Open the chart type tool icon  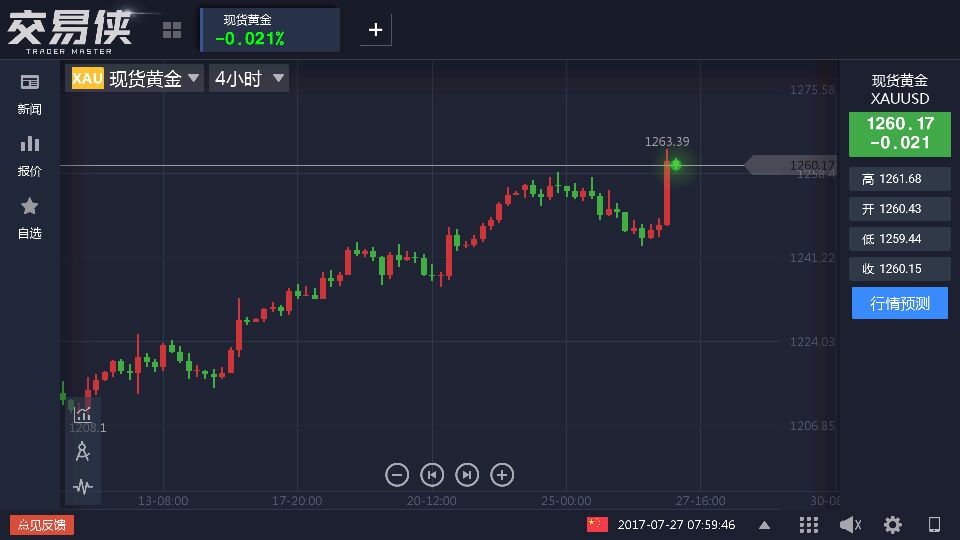pos(83,412)
